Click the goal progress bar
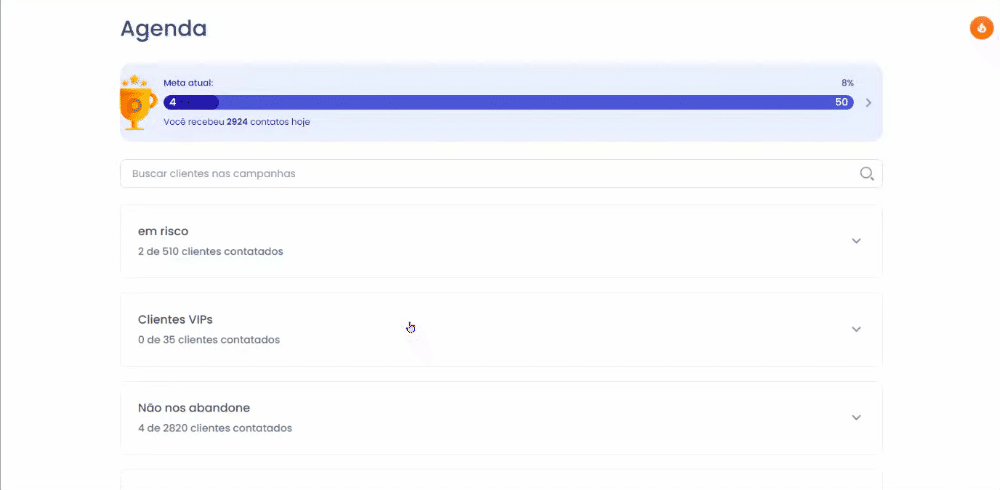The image size is (1000, 490). (x=508, y=102)
